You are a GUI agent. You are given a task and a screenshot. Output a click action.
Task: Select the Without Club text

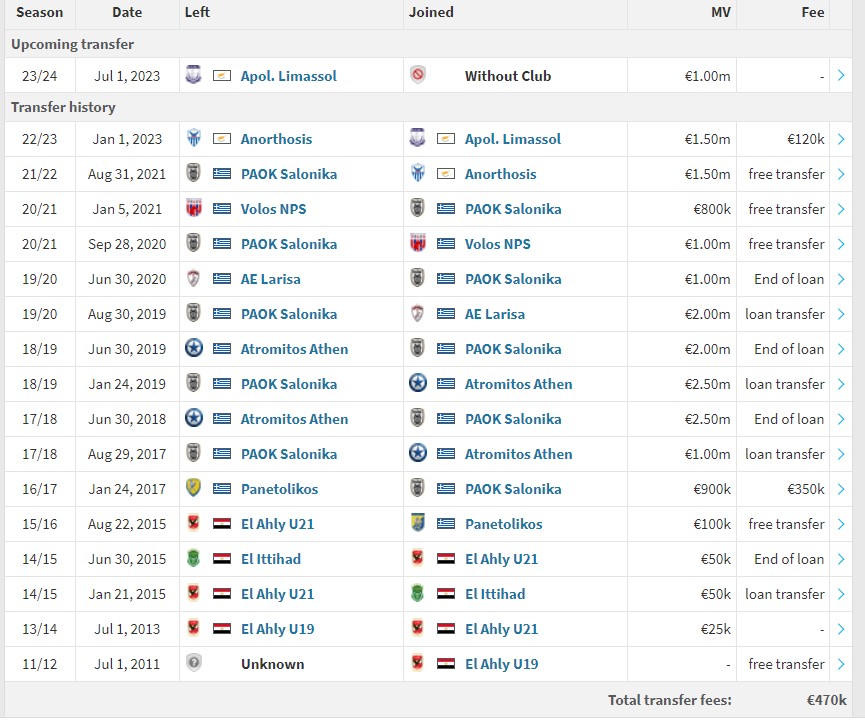click(x=508, y=76)
